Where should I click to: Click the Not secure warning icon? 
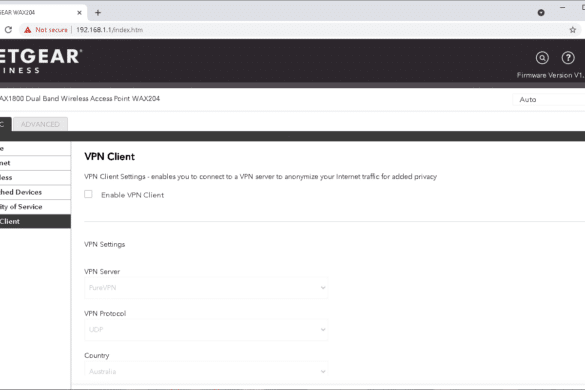coord(28,30)
